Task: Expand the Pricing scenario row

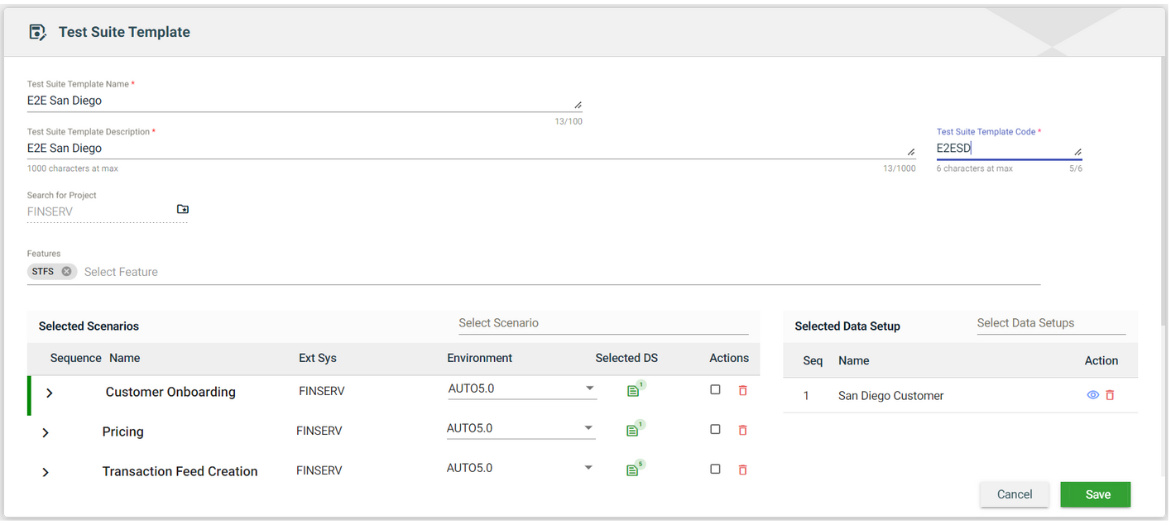Action: 46,433
